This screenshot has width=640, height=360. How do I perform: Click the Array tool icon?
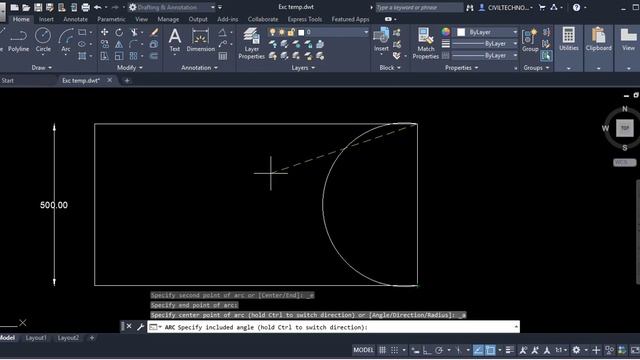pyautogui.click(x=133, y=56)
